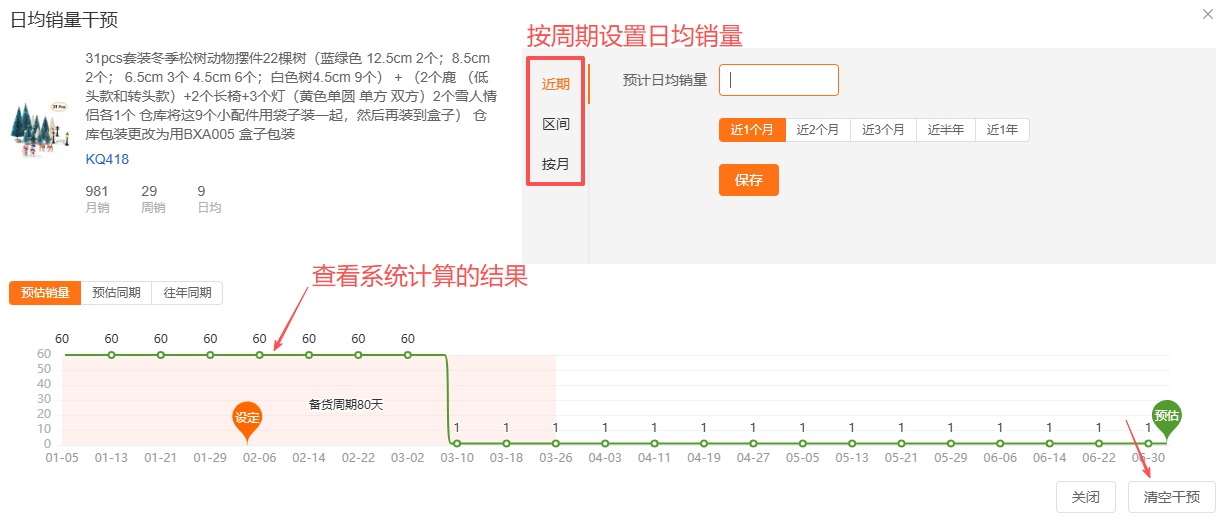Viewport: 1232px width, 523px height.
Task: Close the dialog with the X icon
Action: 1207,13
